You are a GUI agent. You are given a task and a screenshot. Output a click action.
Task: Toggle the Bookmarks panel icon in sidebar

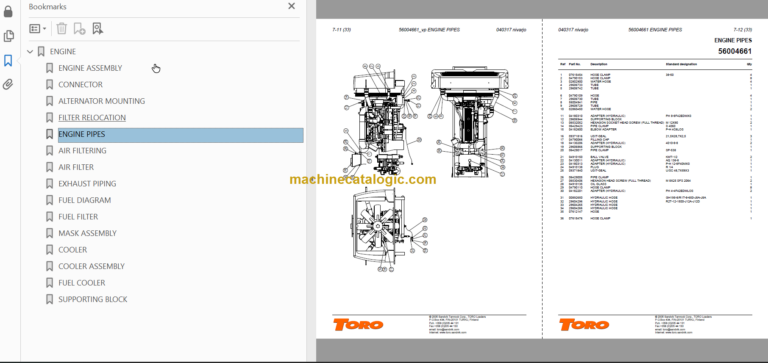point(8,61)
